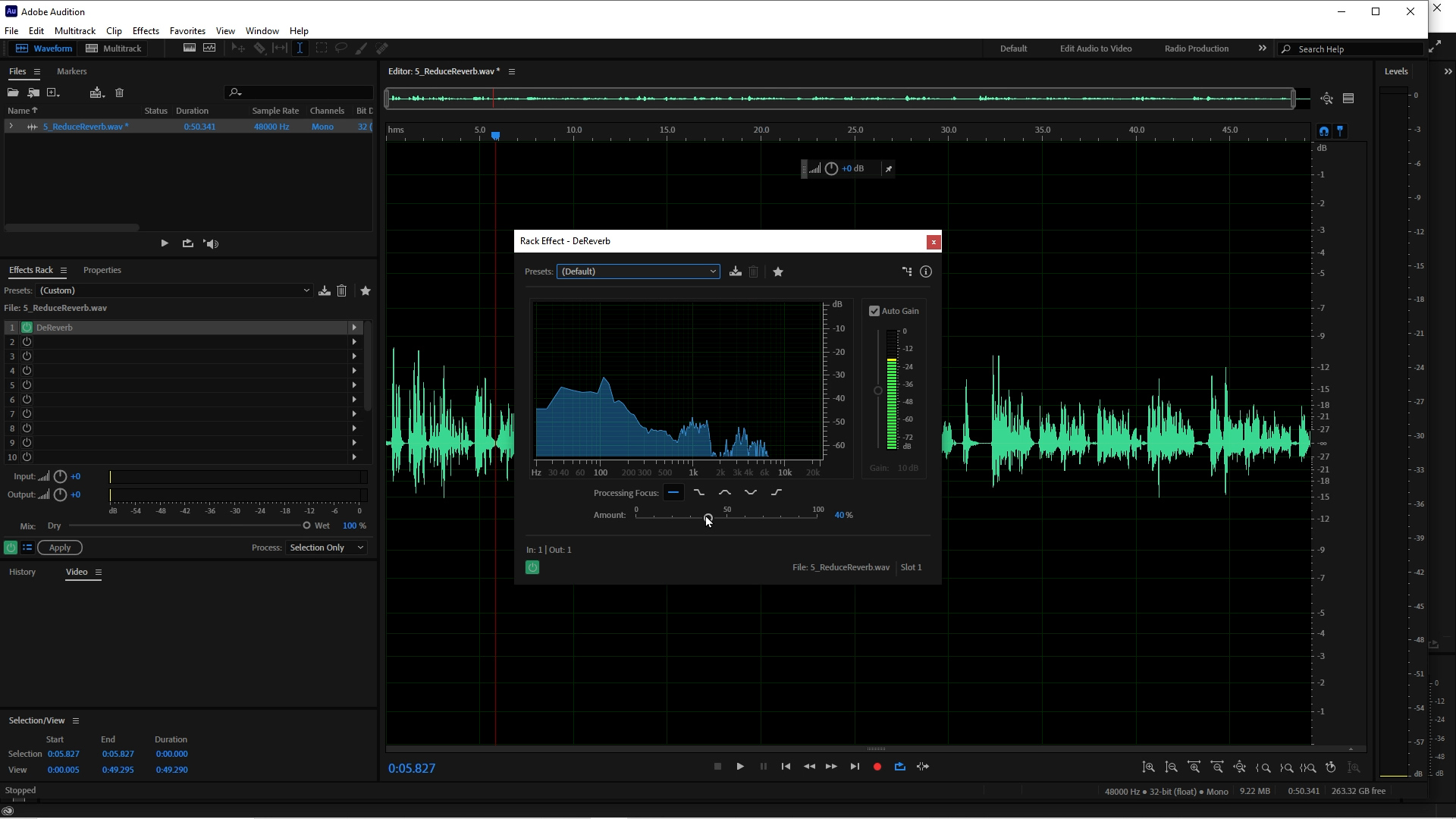This screenshot has height=819, width=1456.
Task: Switch to the Markers tab
Action: point(71,71)
